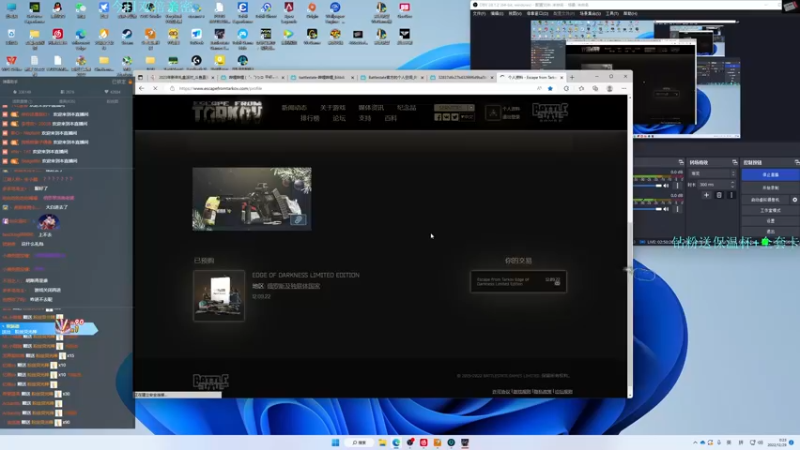Click the blue favorites star in address bar
800x450 pixels.
pyautogui.click(x=551, y=88)
